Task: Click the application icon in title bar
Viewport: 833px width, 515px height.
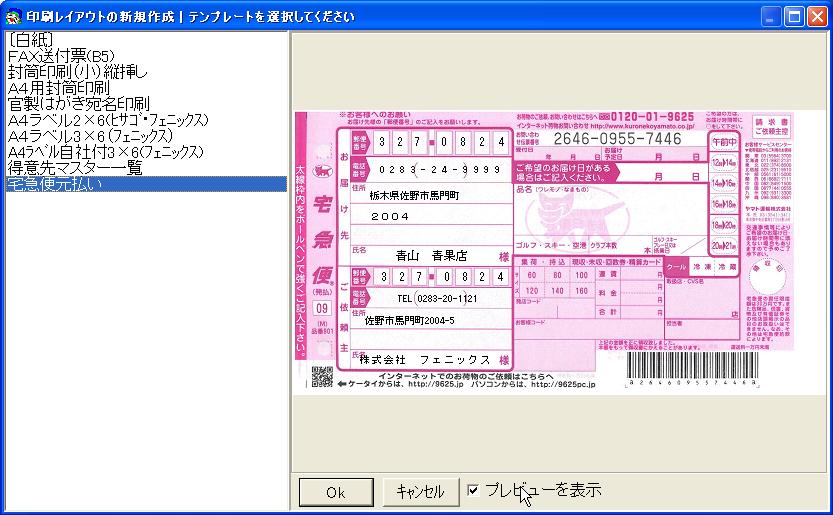Action: click(x=13, y=17)
